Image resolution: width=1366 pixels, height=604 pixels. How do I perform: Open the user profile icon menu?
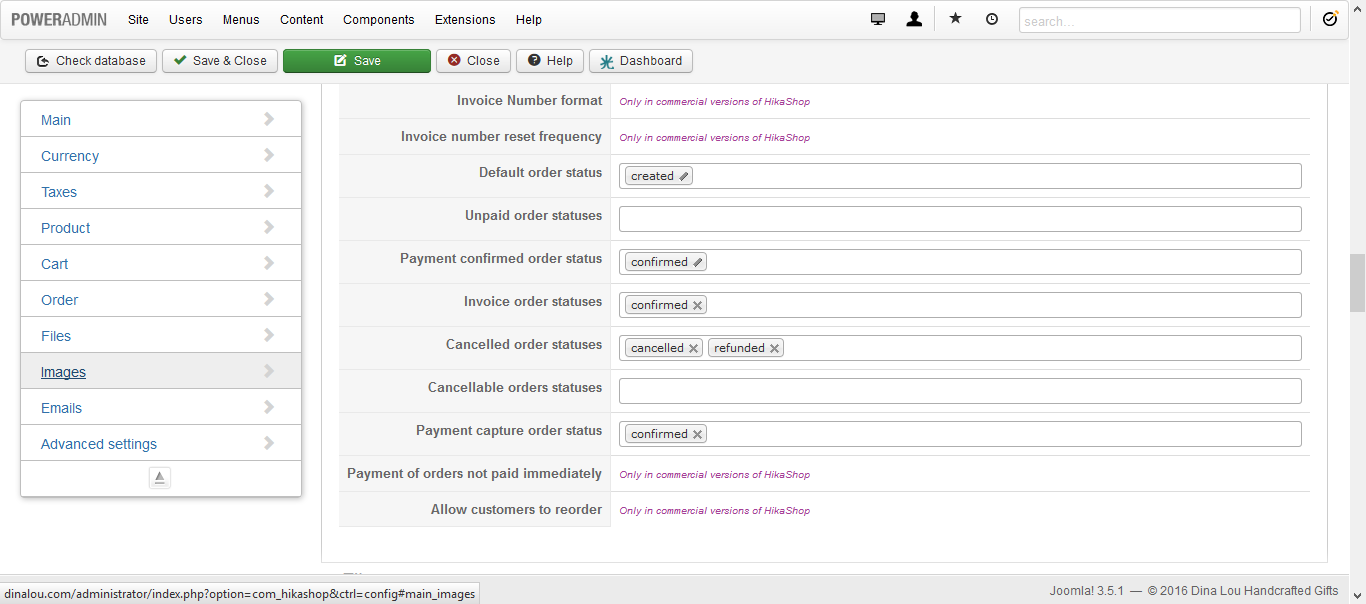[914, 19]
